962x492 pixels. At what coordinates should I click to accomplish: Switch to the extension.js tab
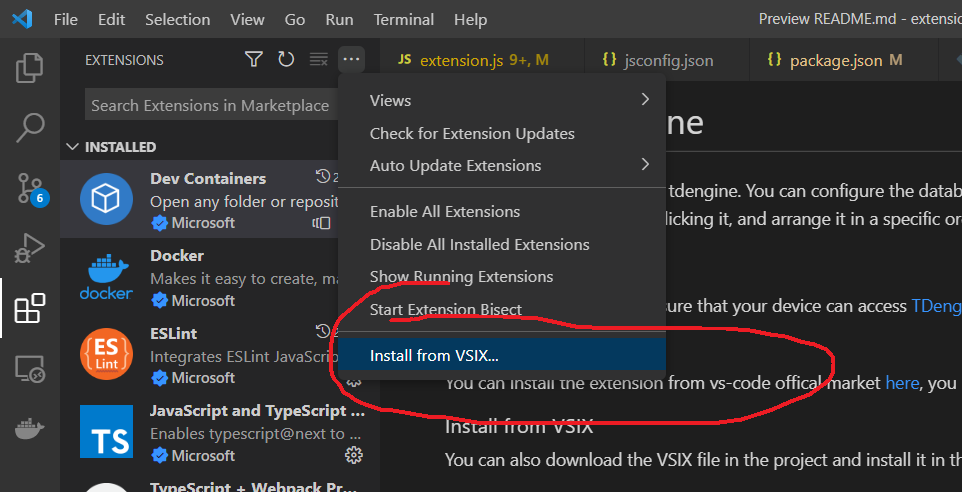pyautogui.click(x=482, y=60)
